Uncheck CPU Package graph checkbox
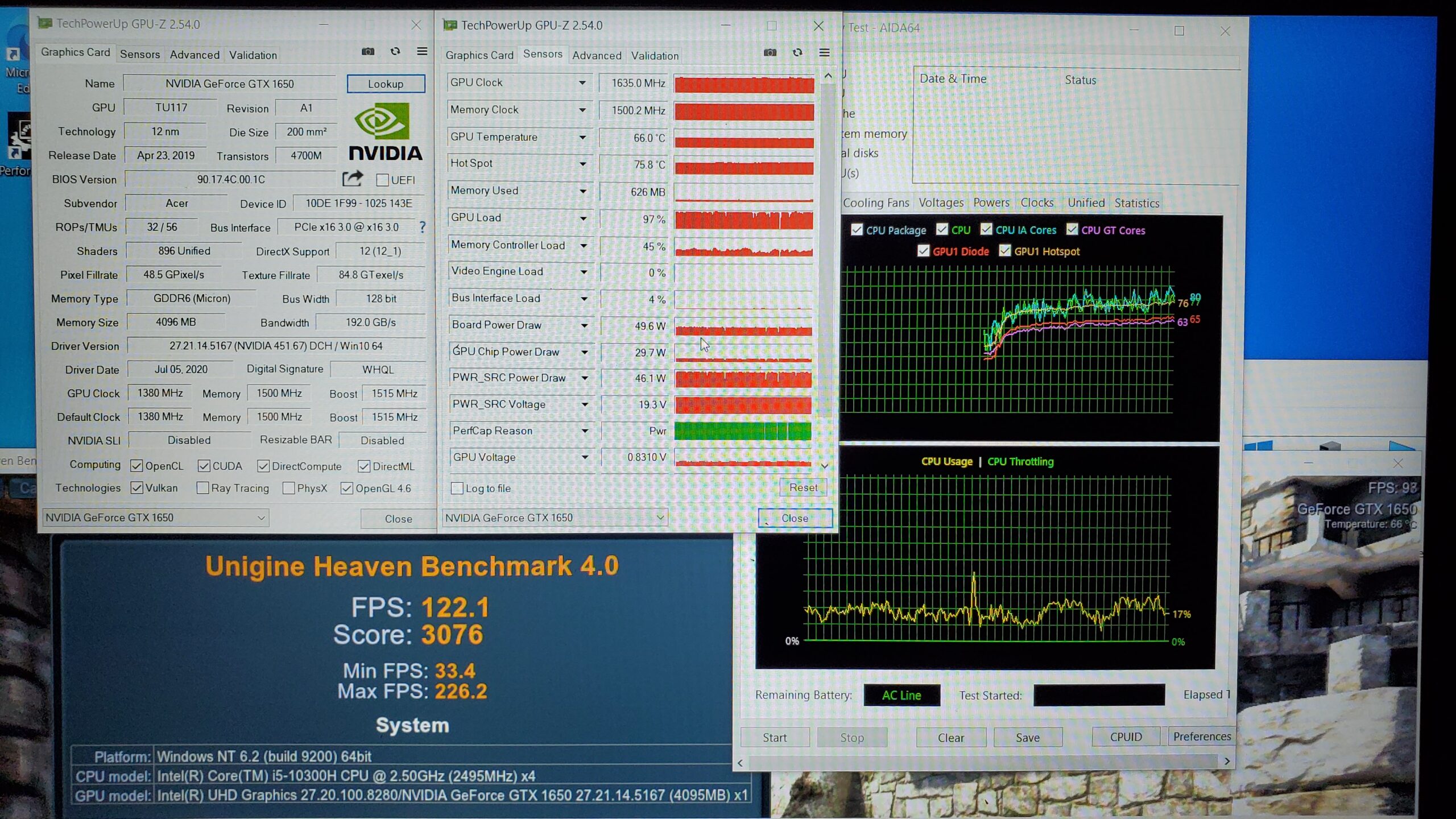Screen dimensions: 1456x819 (x=857, y=230)
